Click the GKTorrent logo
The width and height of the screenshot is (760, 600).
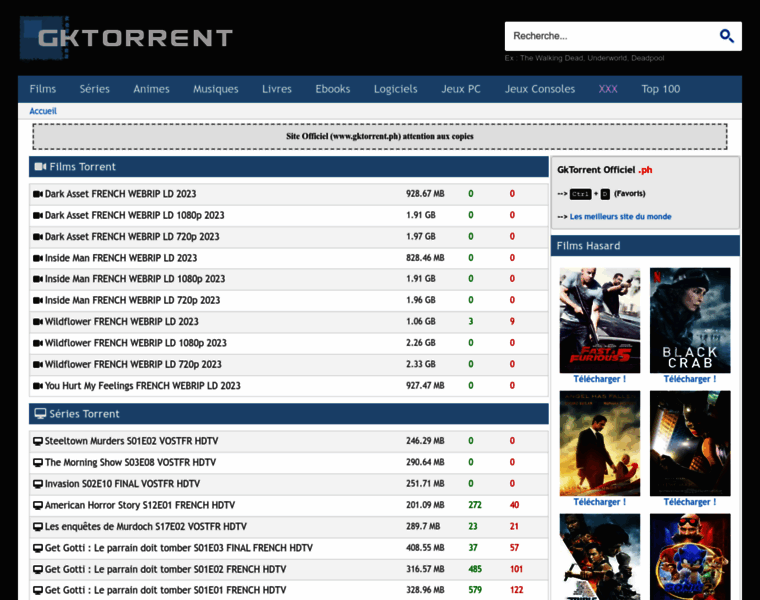coord(127,37)
